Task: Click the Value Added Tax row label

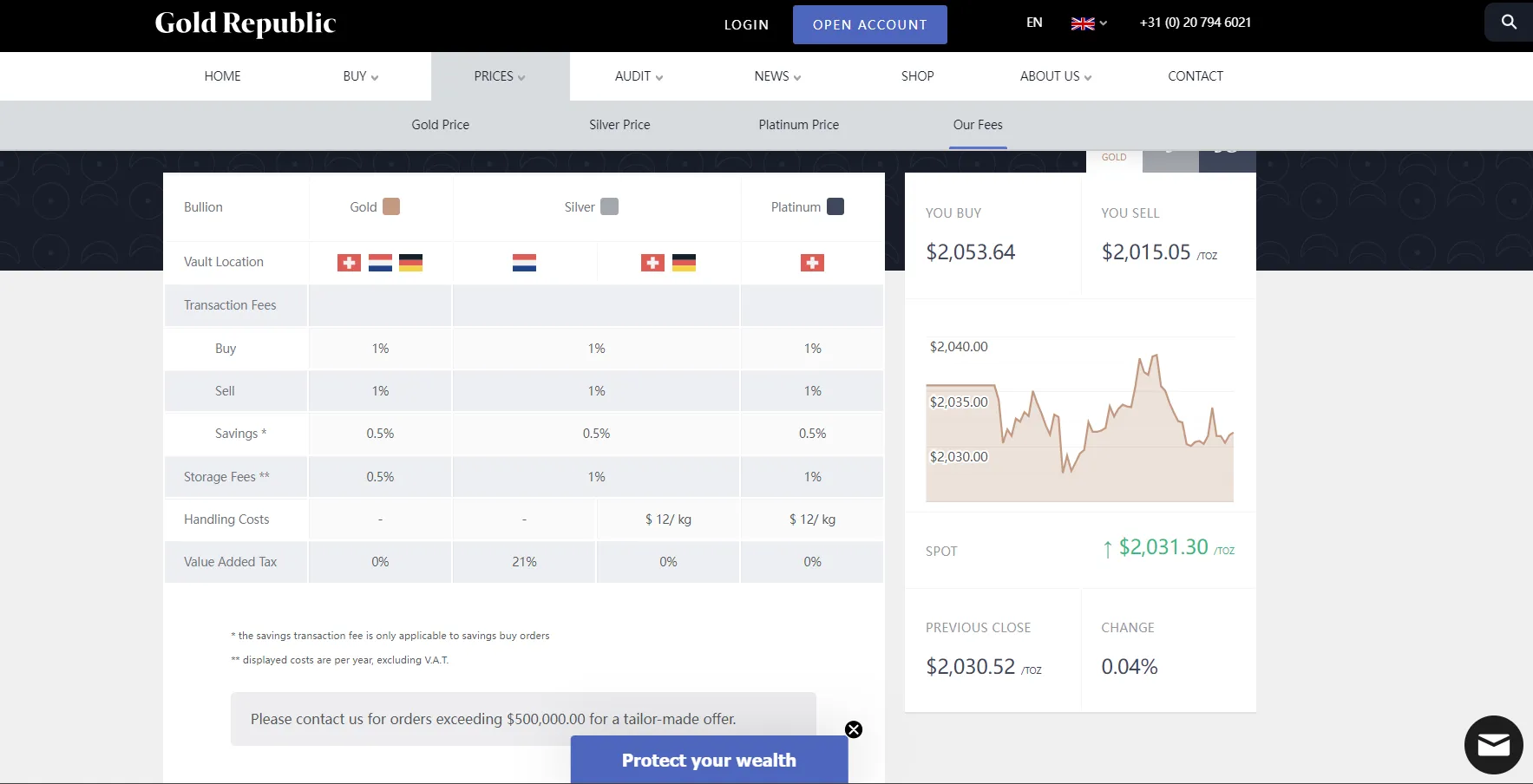Action: pos(230,562)
